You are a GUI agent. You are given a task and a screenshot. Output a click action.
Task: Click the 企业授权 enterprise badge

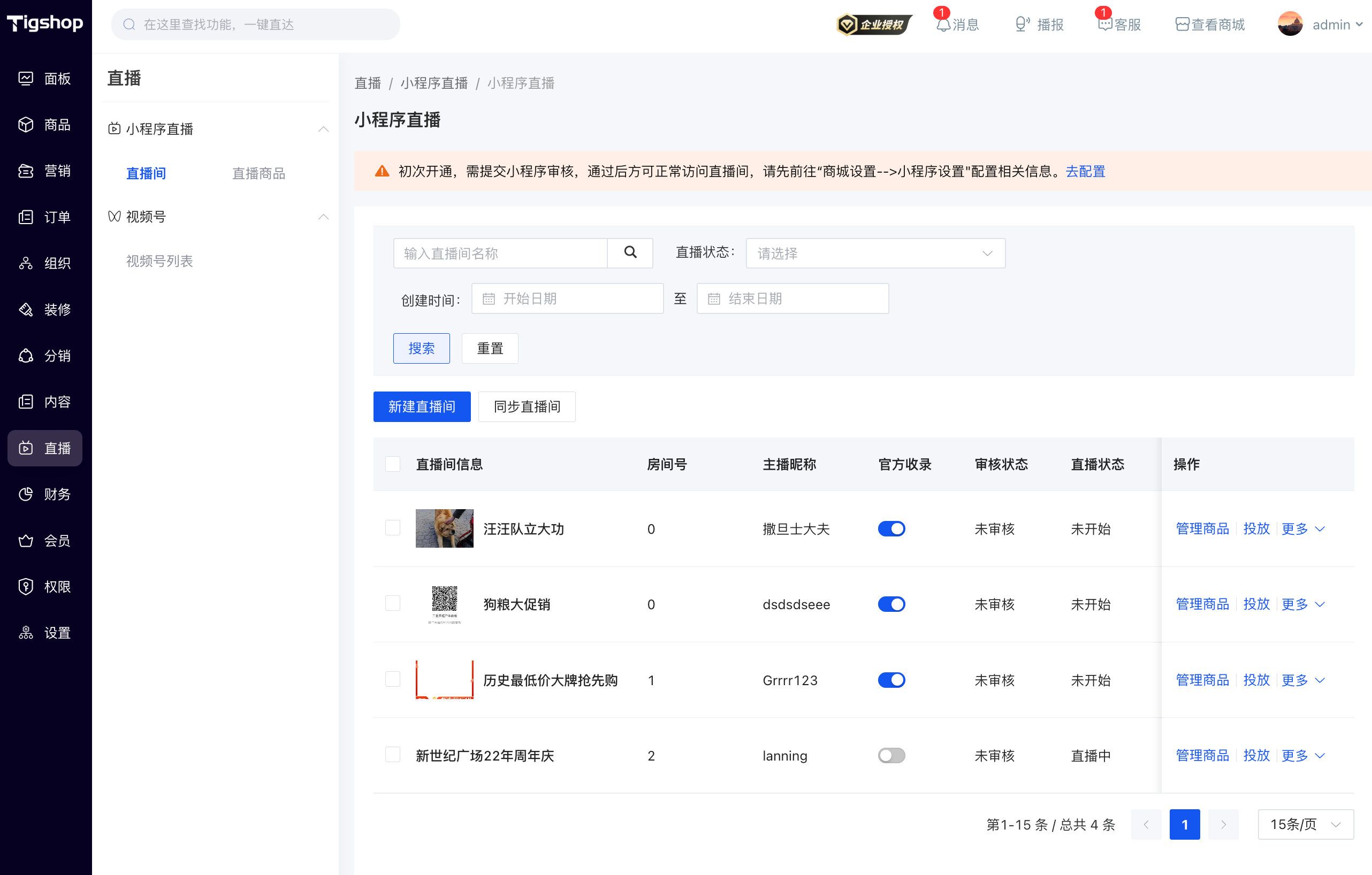pyautogui.click(x=874, y=25)
